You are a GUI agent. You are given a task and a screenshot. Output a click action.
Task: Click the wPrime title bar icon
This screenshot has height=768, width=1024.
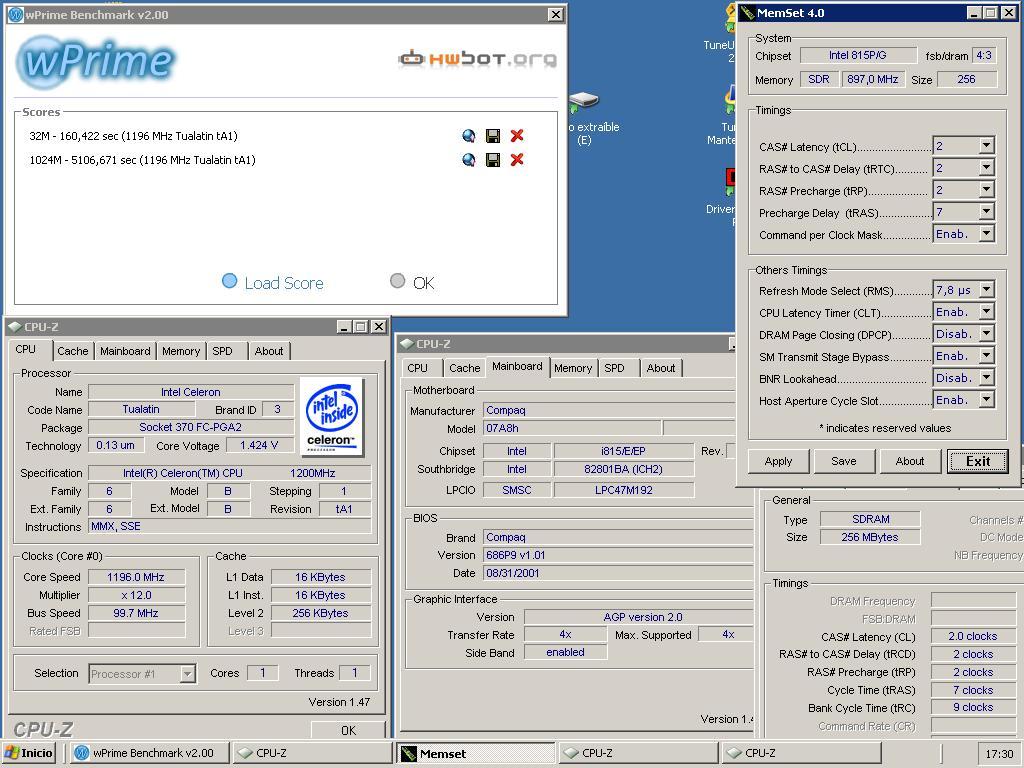point(16,14)
